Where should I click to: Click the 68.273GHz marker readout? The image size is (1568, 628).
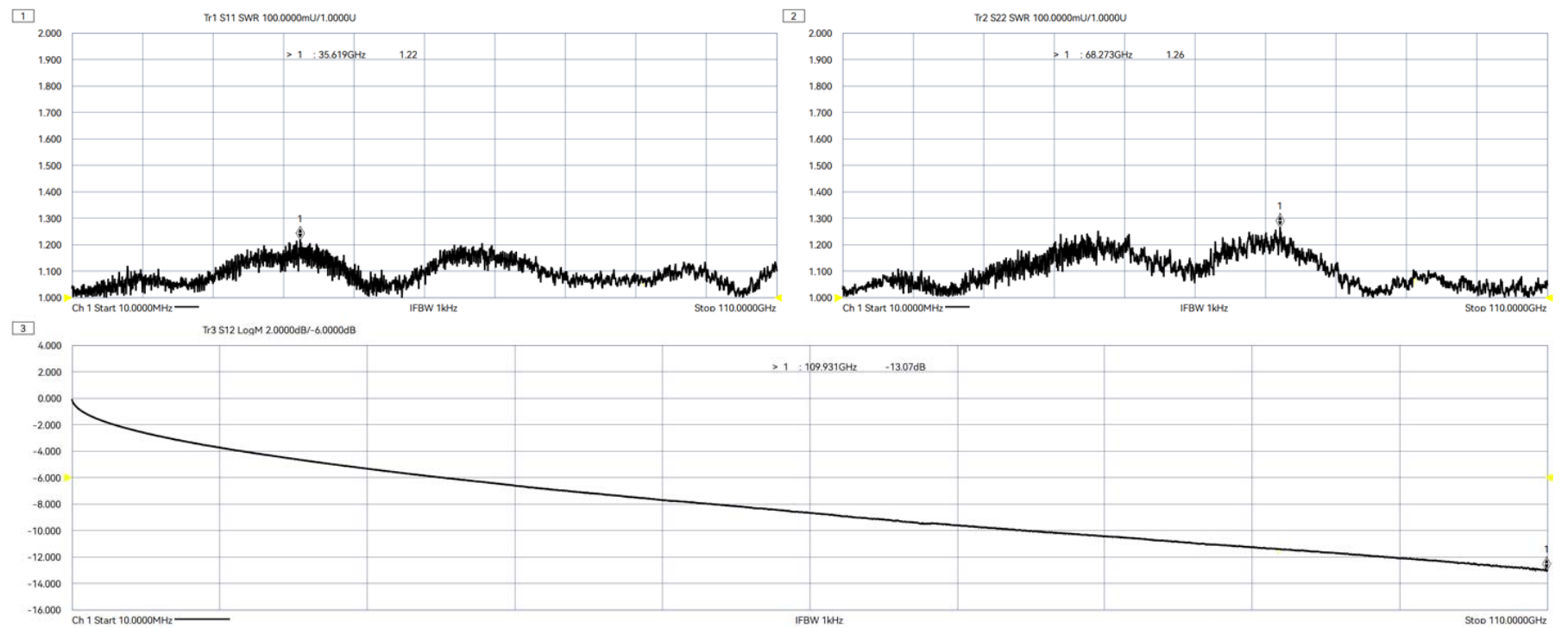click(1109, 54)
